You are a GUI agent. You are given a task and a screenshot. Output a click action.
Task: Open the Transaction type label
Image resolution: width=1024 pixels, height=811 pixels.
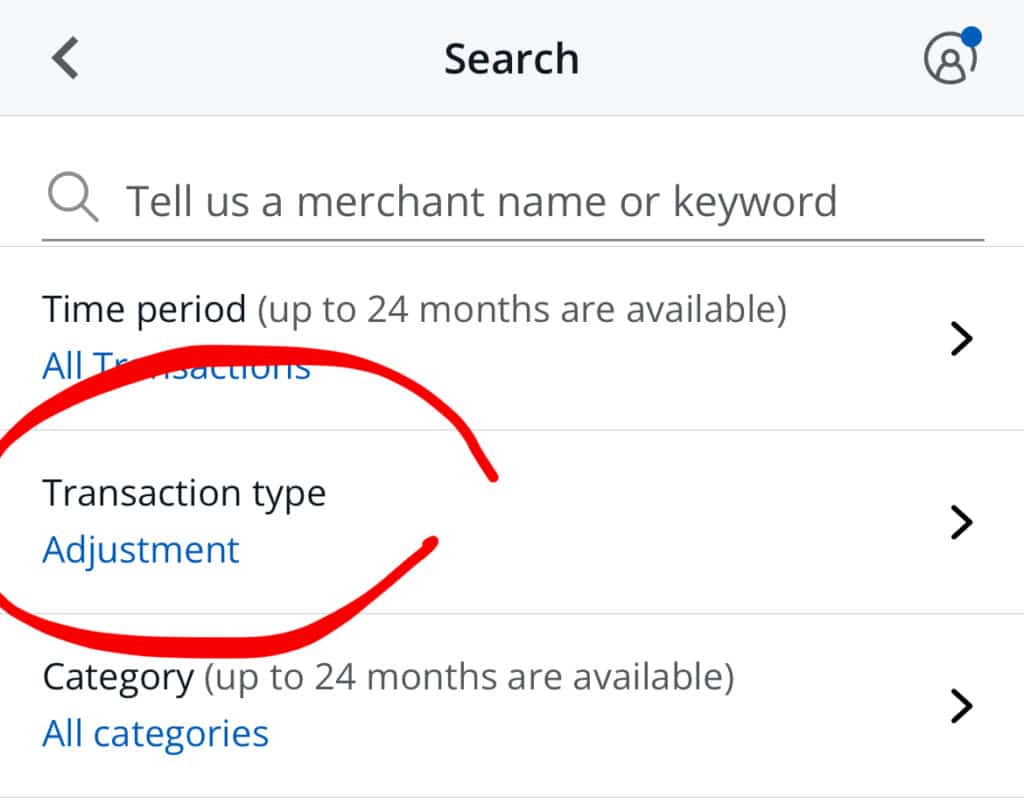[184, 494]
